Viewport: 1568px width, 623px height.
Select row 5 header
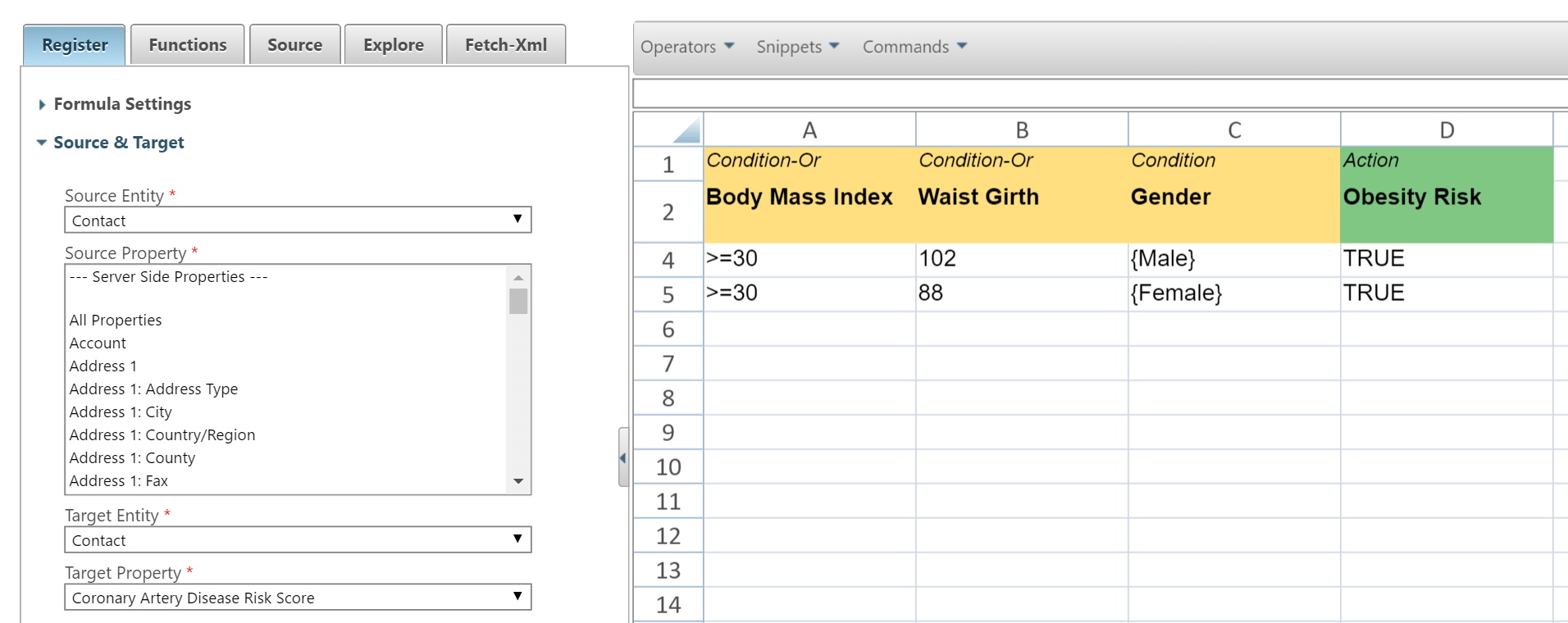pos(668,294)
